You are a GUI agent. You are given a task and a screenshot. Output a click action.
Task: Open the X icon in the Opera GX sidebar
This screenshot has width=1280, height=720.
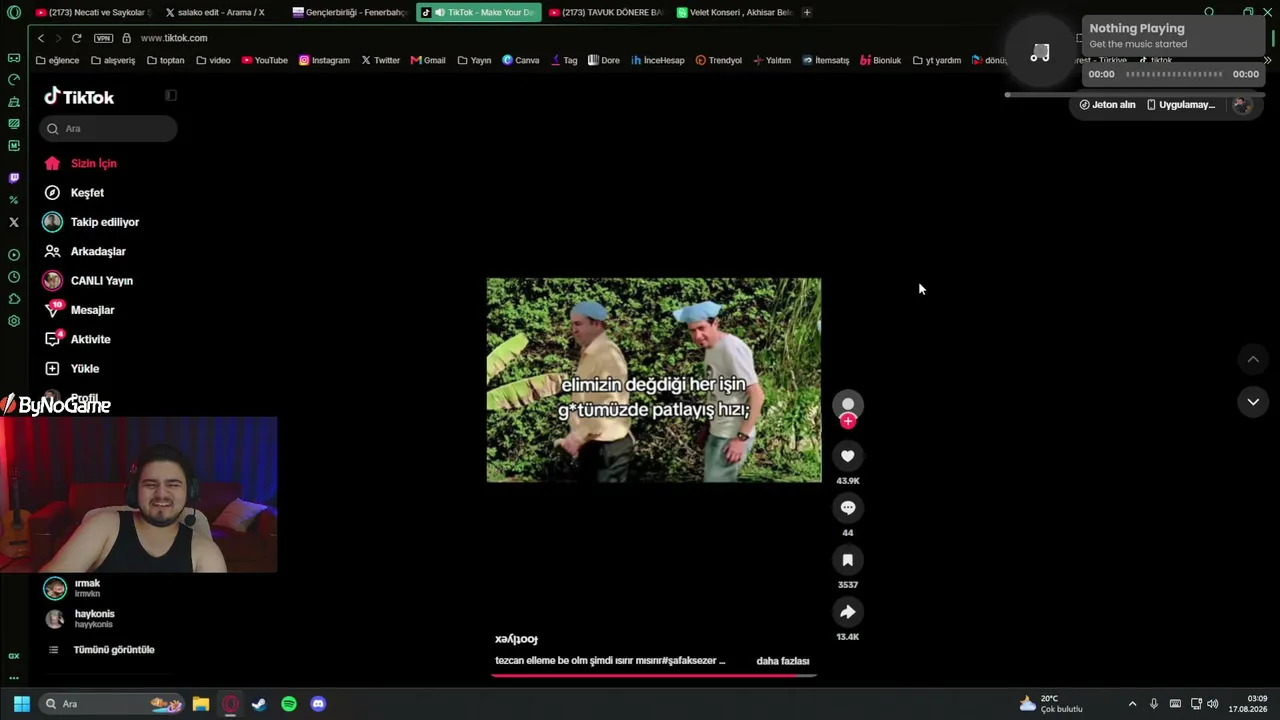pyautogui.click(x=14, y=222)
